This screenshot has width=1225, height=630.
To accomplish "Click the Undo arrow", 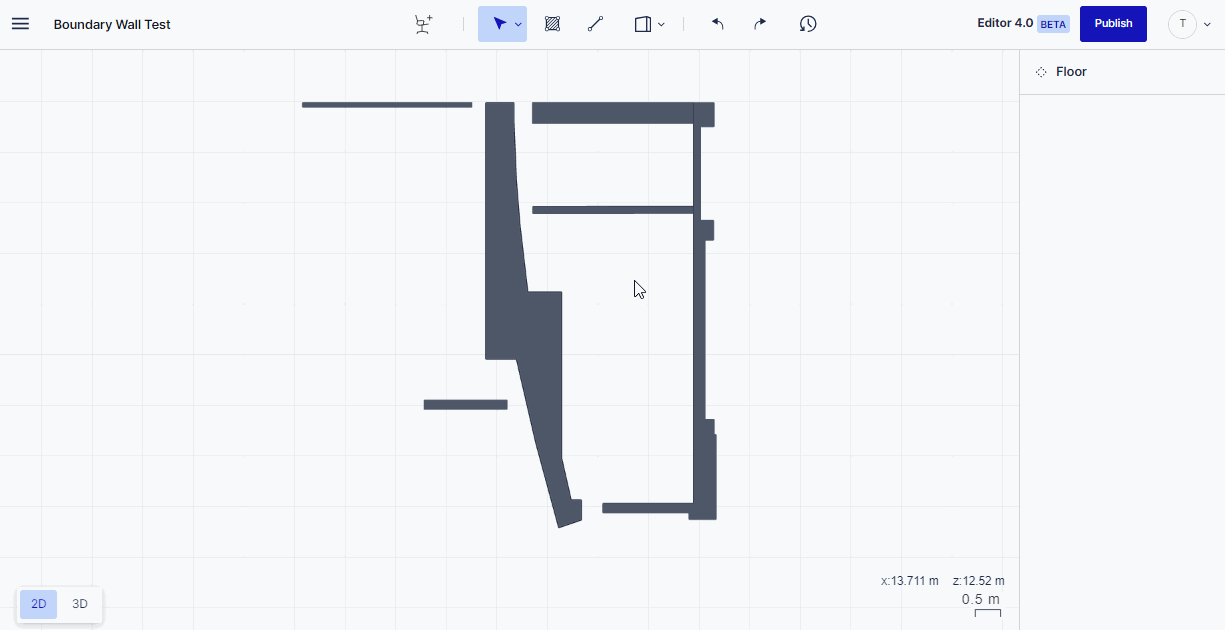I will (717, 23).
